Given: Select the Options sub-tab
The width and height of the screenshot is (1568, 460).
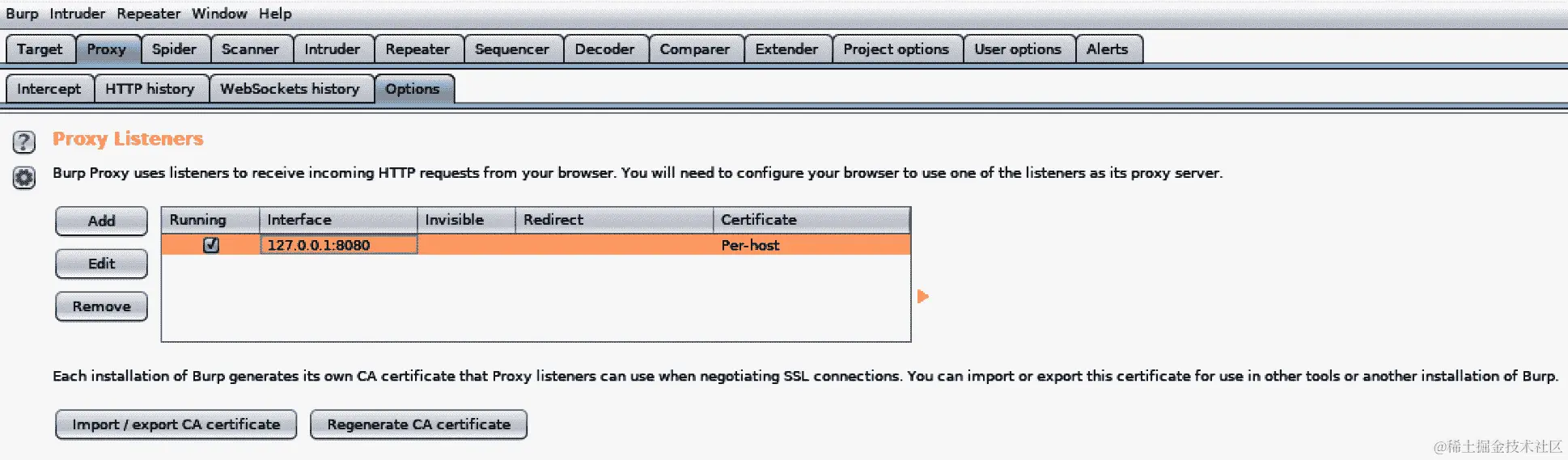Looking at the screenshot, I should [413, 89].
